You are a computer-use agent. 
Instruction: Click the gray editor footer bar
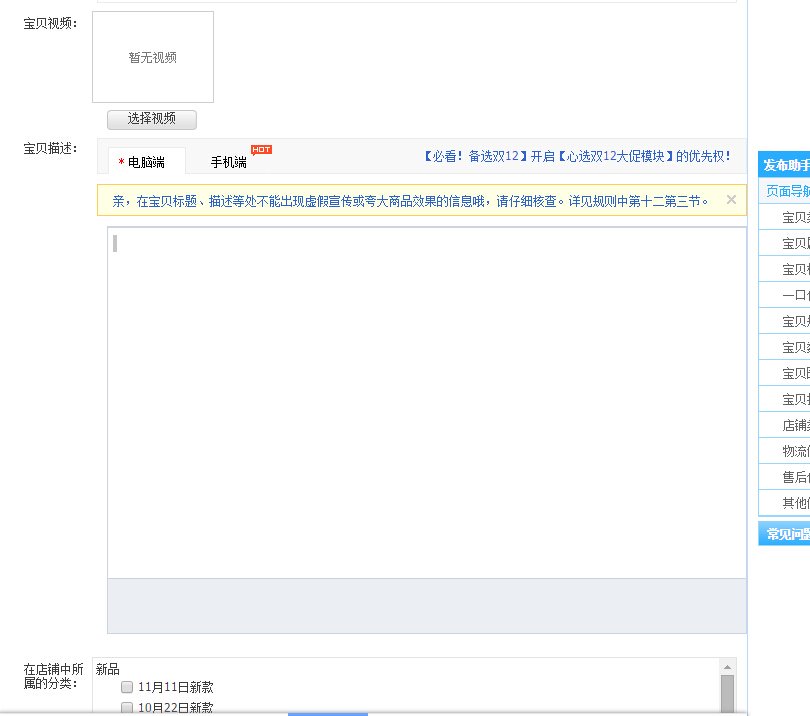click(x=427, y=605)
